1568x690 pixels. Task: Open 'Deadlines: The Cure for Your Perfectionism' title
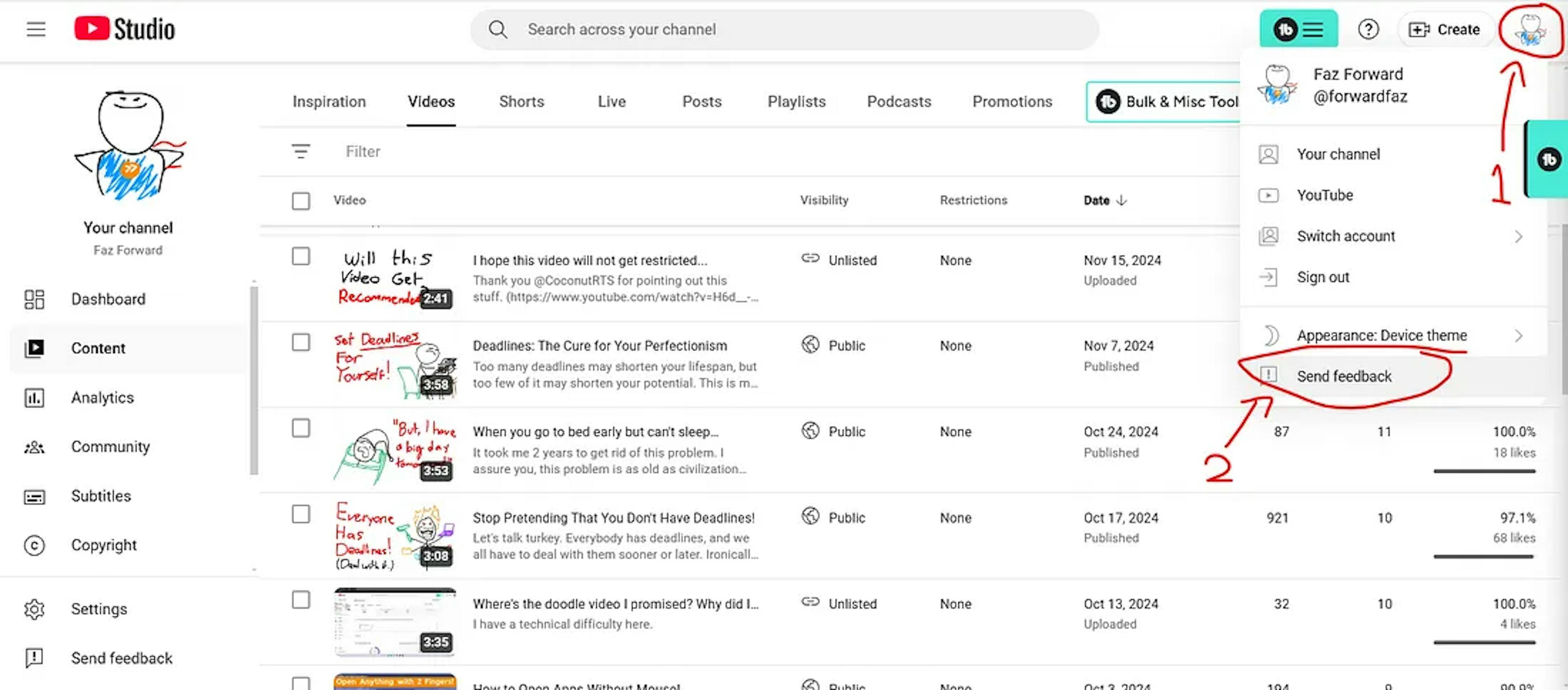click(x=599, y=345)
